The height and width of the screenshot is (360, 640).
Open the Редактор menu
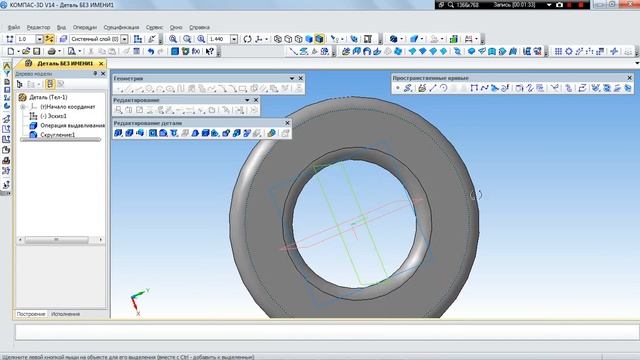coord(38,27)
